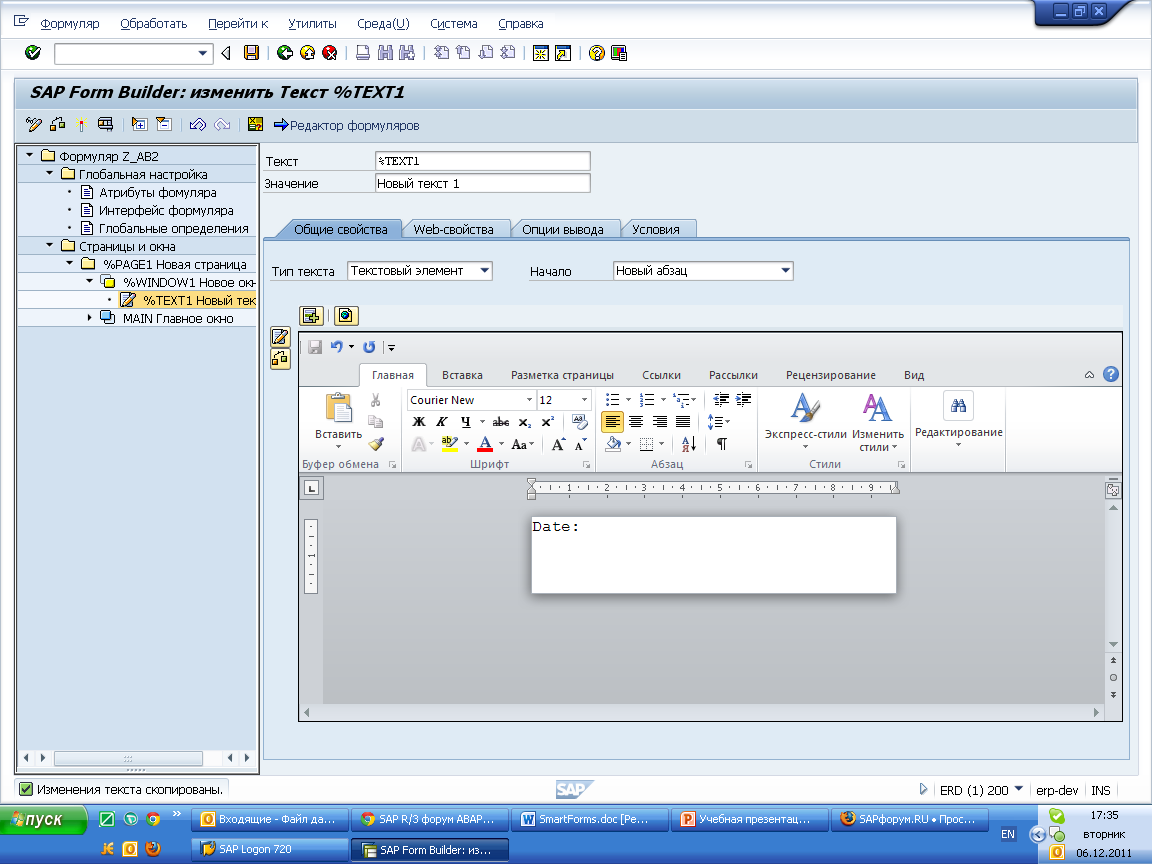The width and height of the screenshot is (1152, 864).
Task: Click the red font color button
Action: click(485, 444)
